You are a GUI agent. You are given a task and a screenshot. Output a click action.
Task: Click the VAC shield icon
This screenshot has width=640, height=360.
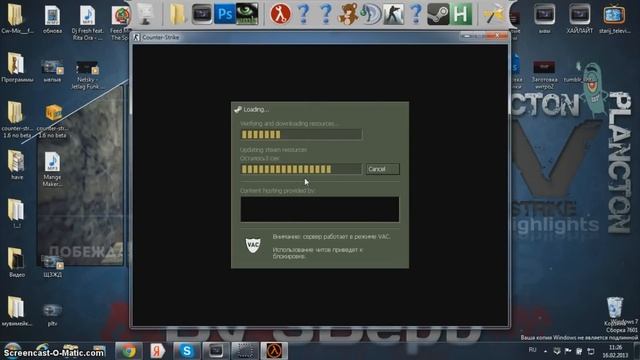[253, 245]
